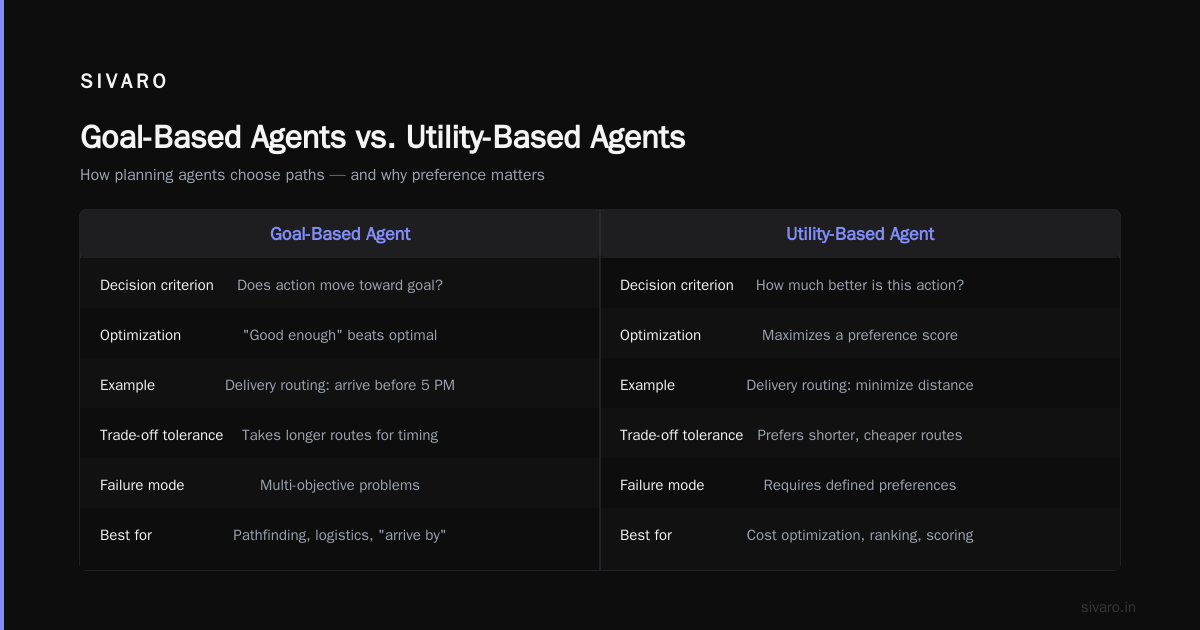Select the Utility-Based Agent column header
1200x630 pixels.
860,234
